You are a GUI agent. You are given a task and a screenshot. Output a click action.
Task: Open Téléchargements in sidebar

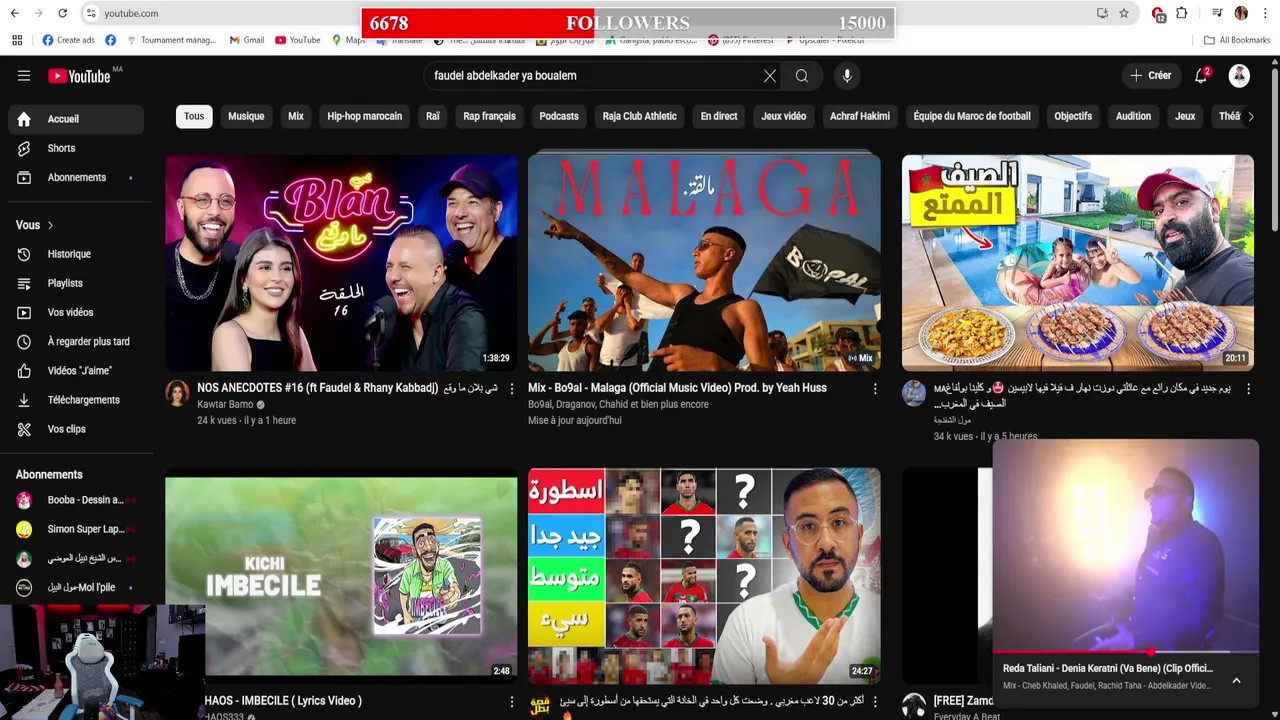(x=76, y=400)
